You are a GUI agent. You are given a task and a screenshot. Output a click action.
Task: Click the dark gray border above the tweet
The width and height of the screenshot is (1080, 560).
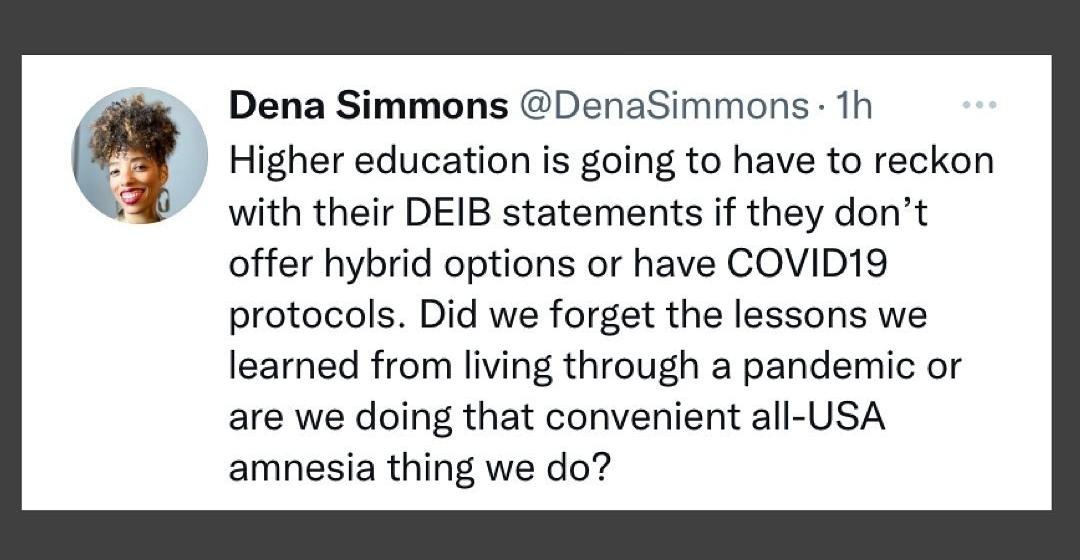540,27
